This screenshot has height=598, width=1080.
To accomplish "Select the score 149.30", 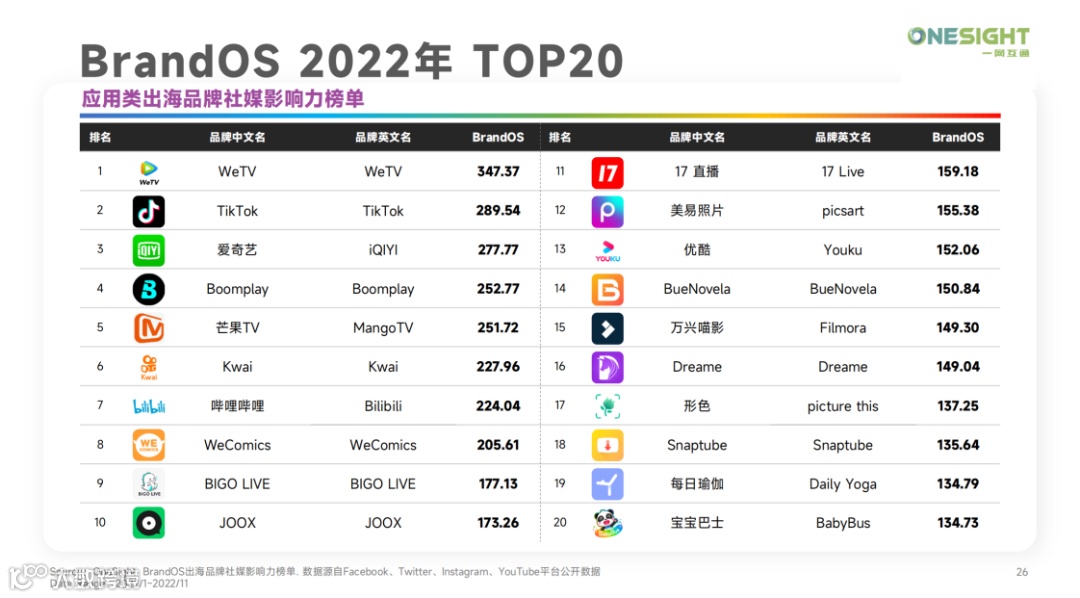I will click(x=958, y=328).
